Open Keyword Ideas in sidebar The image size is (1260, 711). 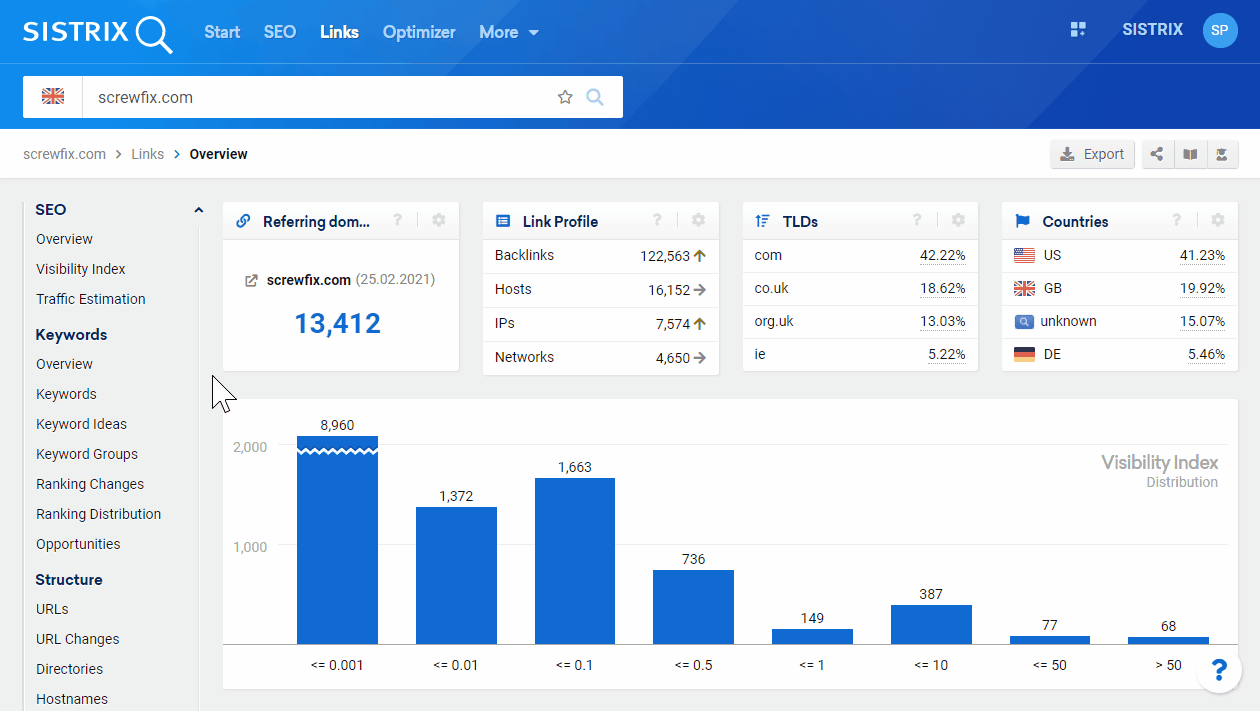click(81, 424)
